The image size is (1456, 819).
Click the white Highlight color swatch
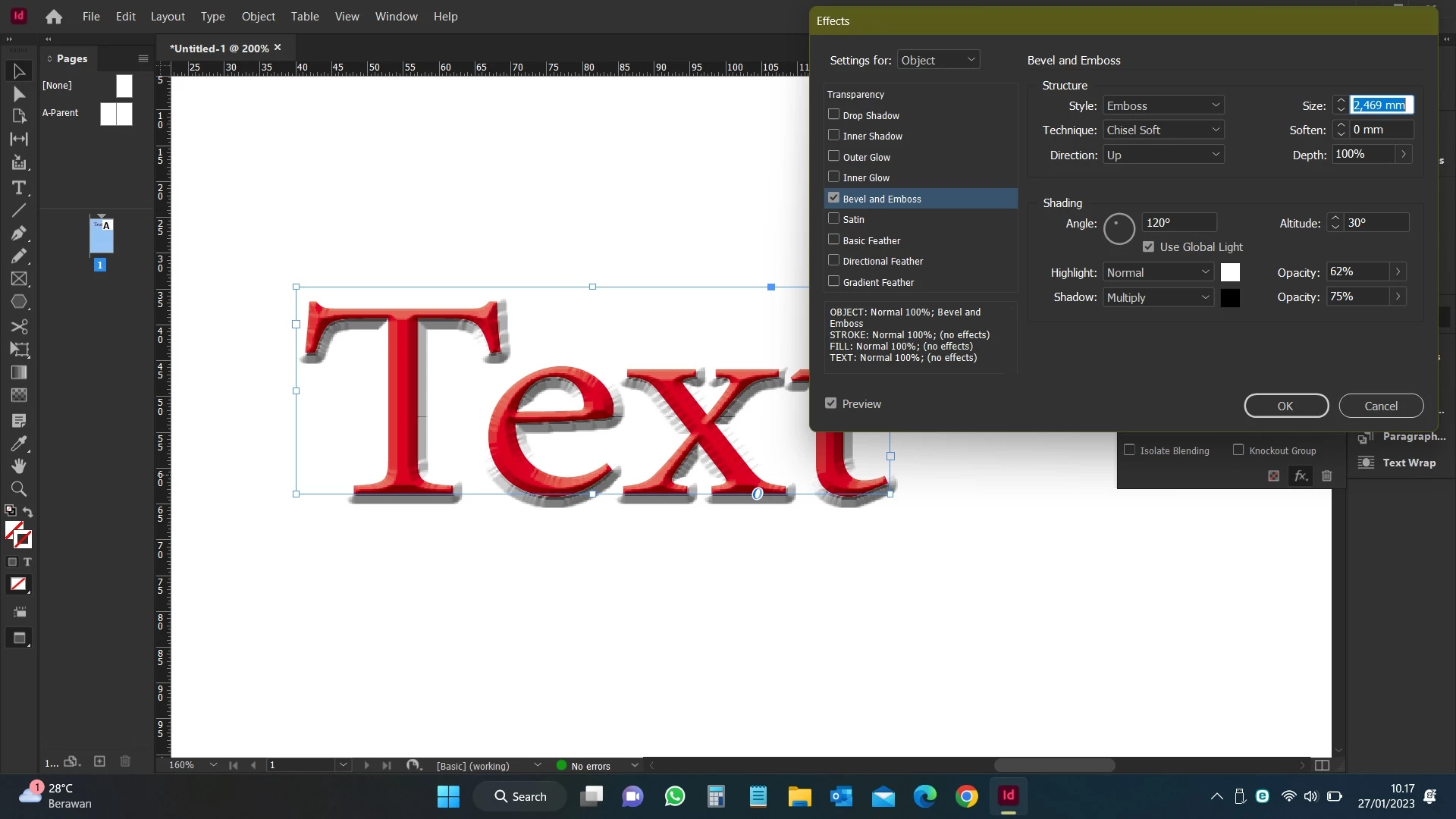(1230, 272)
